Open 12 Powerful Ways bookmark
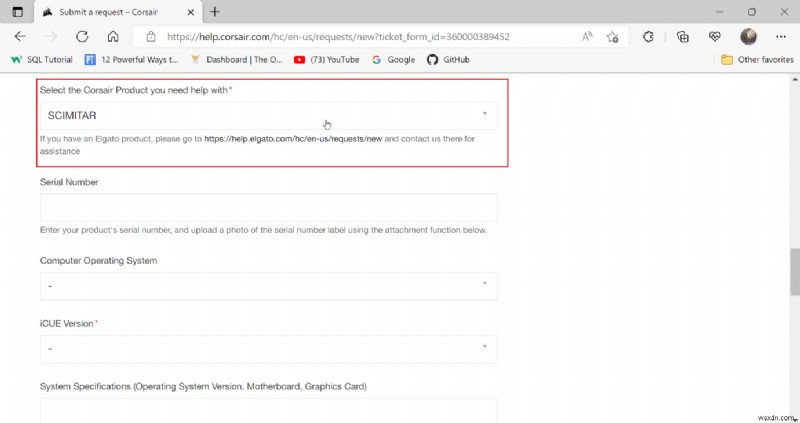This screenshot has height=423, width=800. point(132,60)
